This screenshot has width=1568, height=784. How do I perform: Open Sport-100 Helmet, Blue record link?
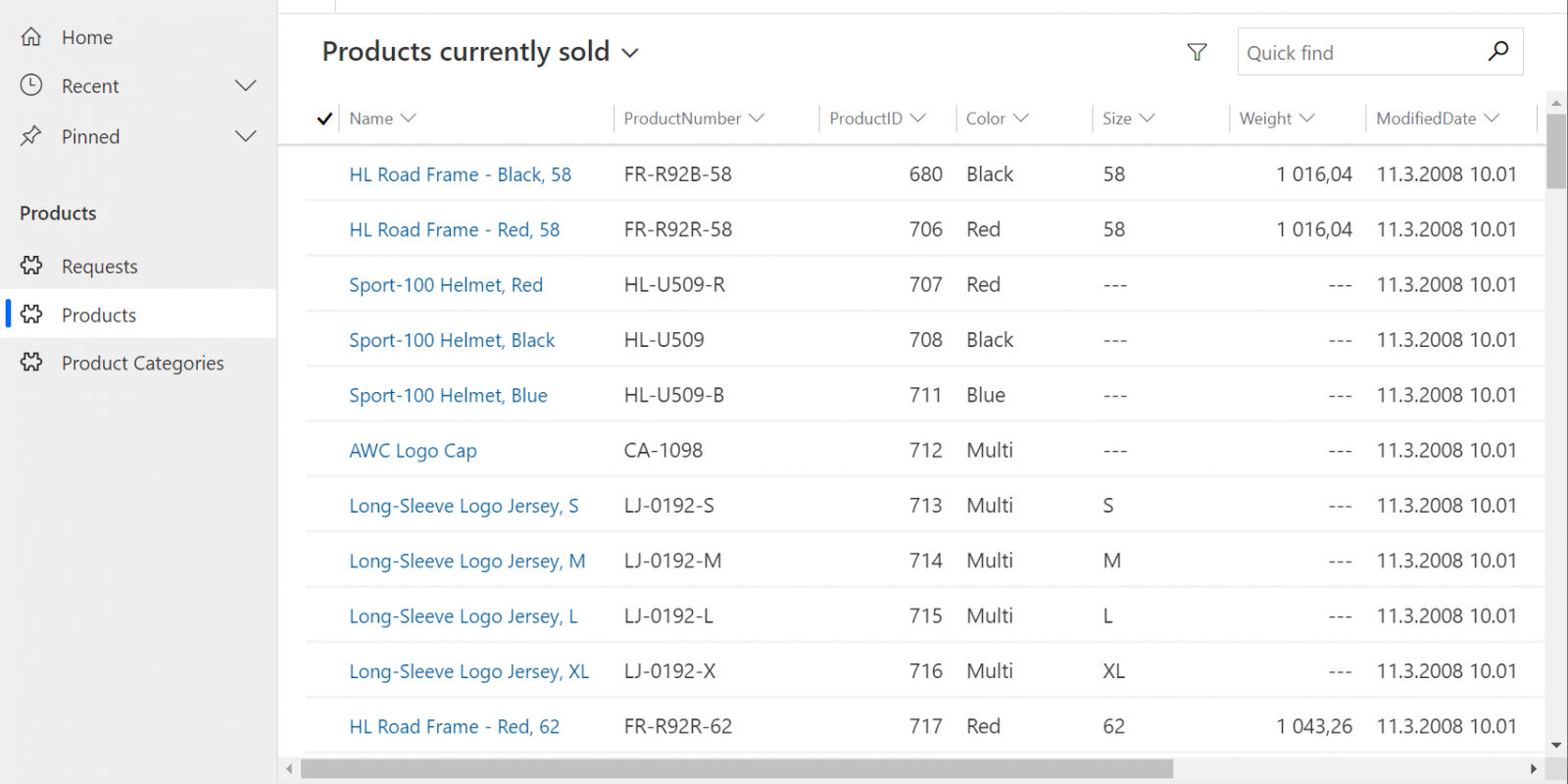(448, 395)
